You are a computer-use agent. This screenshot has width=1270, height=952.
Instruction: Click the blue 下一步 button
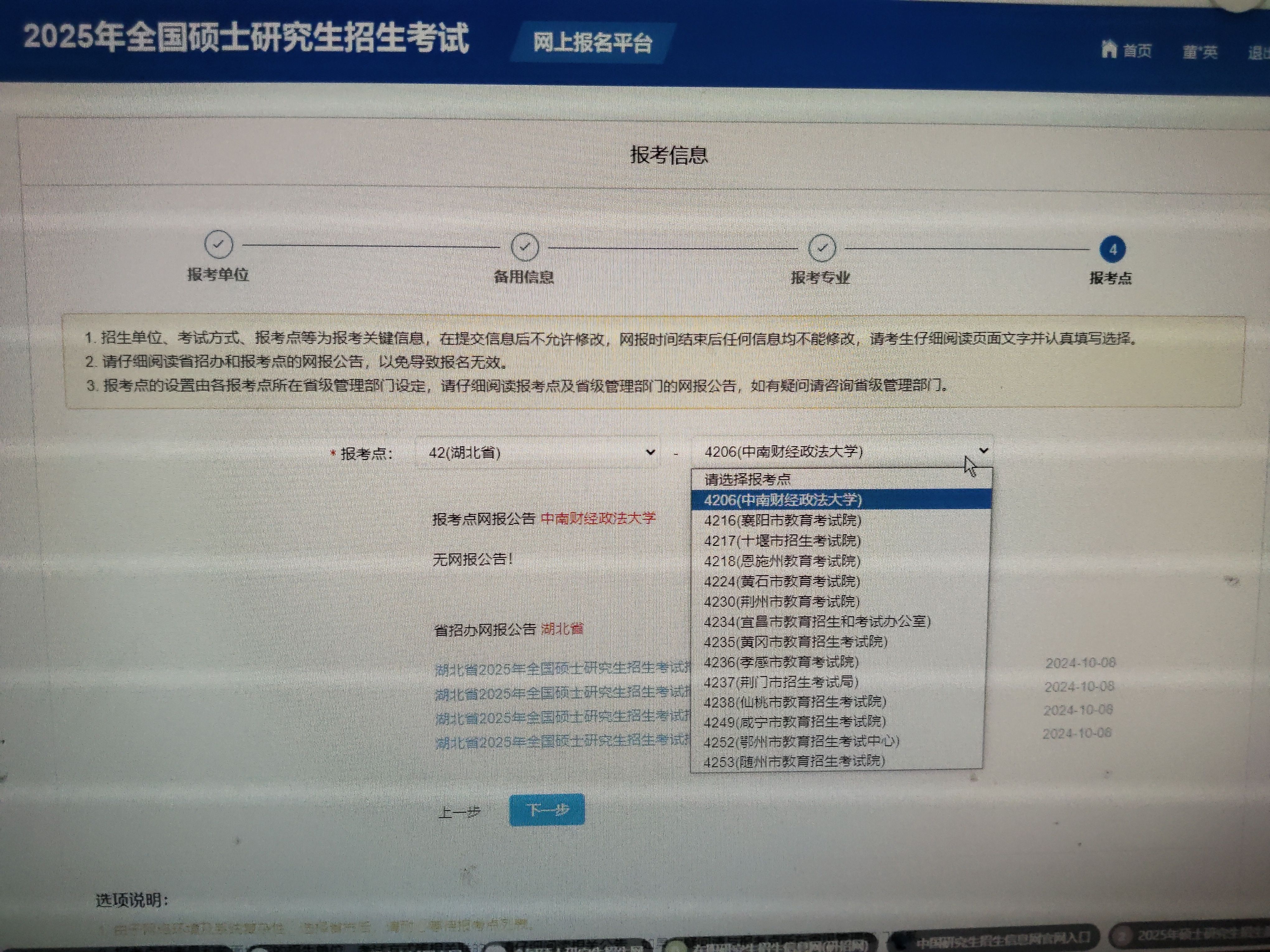(x=547, y=810)
